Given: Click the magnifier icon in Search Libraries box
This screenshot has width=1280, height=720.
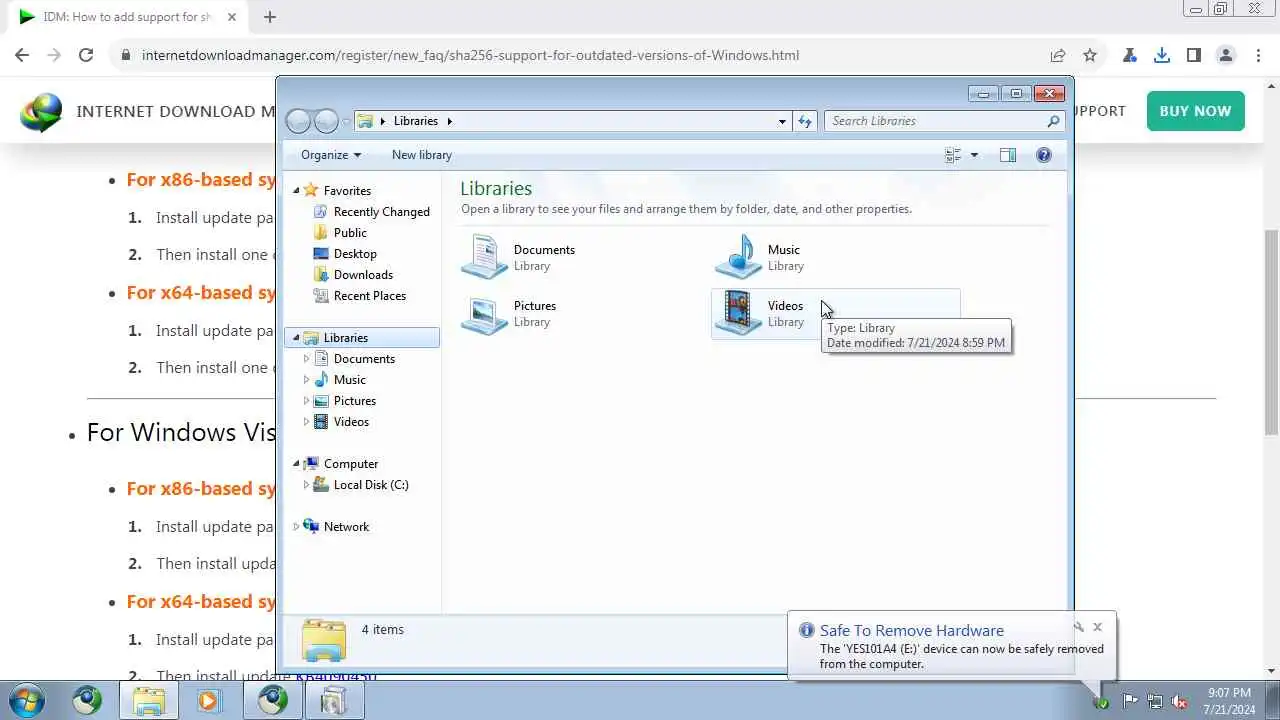Looking at the screenshot, I should (1053, 121).
